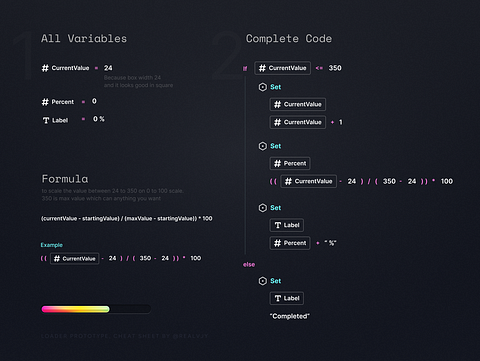Click hash icon beside CurrentValue in All Variables

[45, 68]
